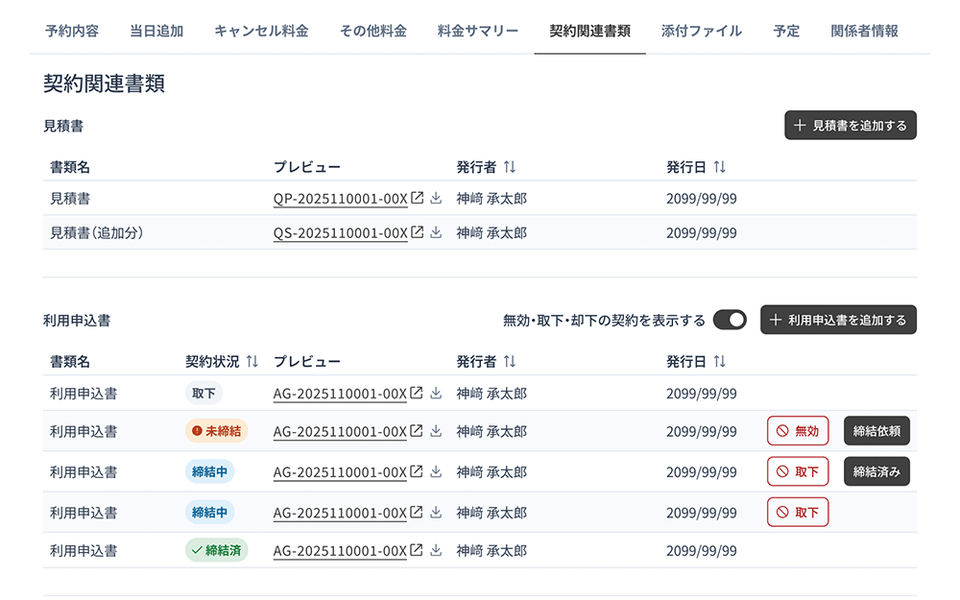The height and width of the screenshot is (600, 960).
Task: Click 締結中 badge in row with 締結済み button
Action: coord(209,471)
